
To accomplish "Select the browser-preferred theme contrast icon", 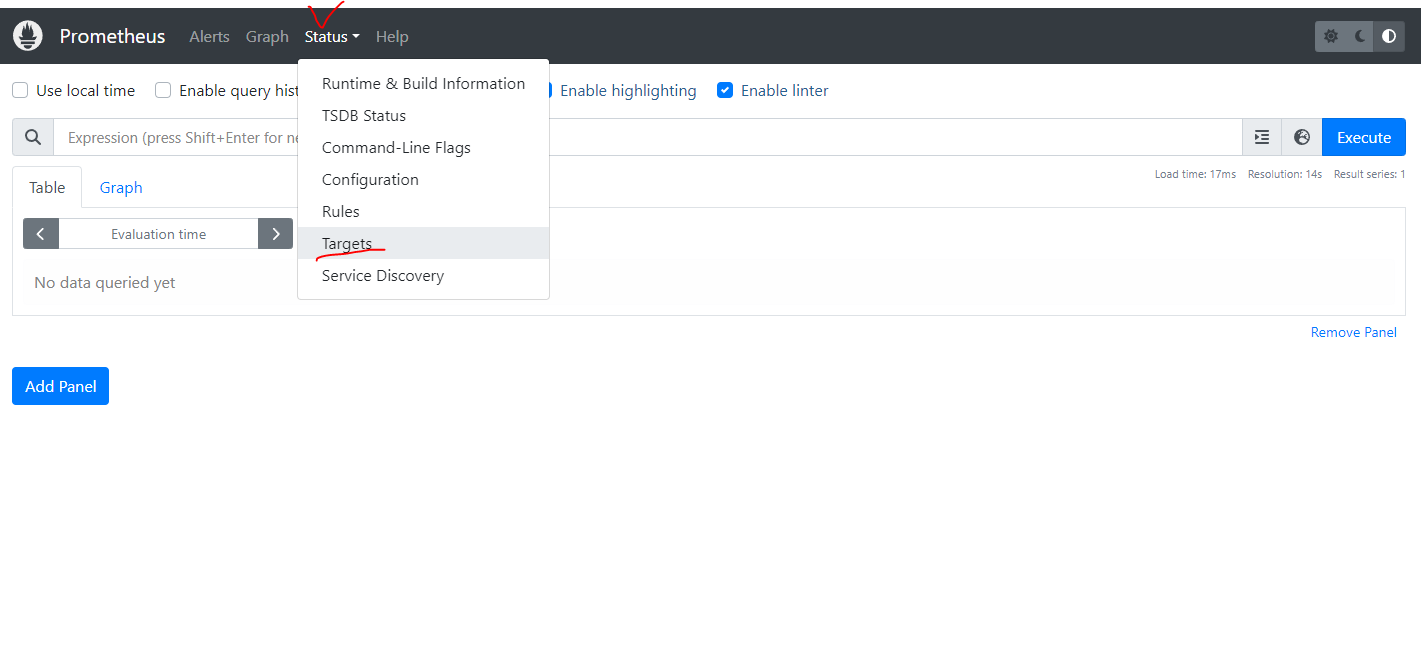I will [x=1389, y=36].
